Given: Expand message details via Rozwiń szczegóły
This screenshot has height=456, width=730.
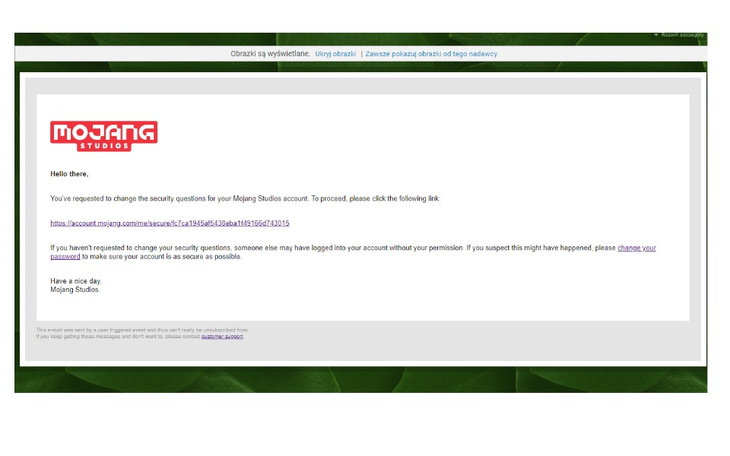Looking at the screenshot, I should point(682,35).
